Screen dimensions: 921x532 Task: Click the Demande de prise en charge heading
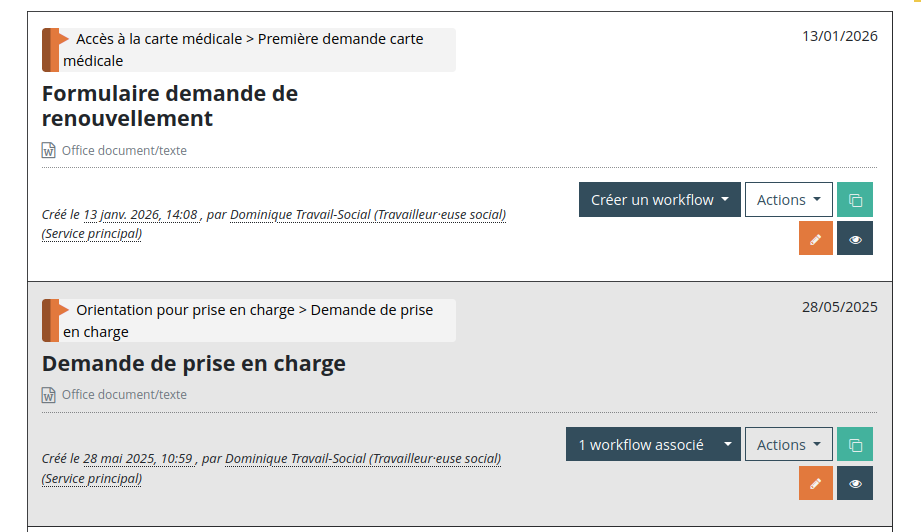(x=194, y=363)
